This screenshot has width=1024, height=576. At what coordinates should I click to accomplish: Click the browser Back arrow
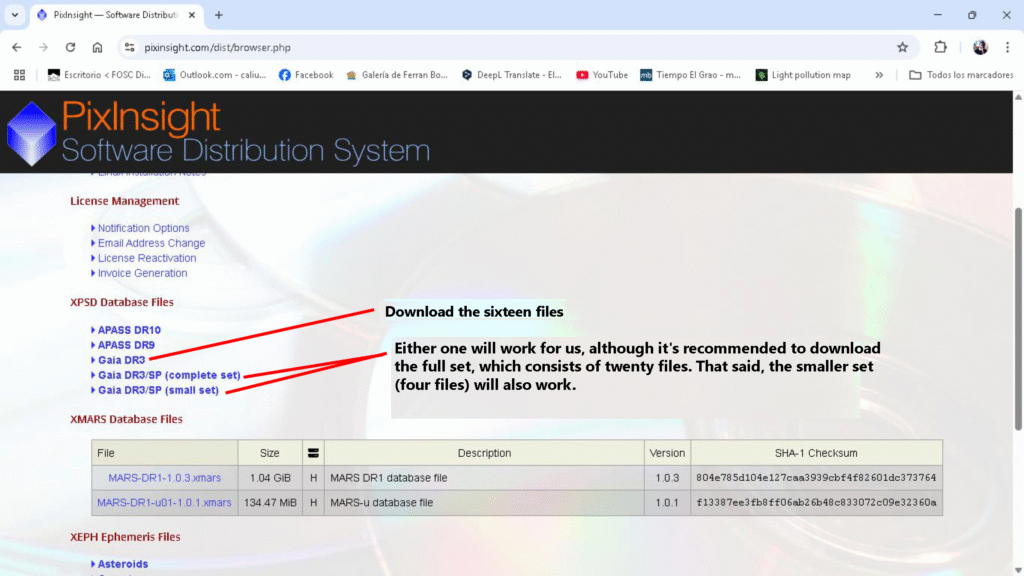pyautogui.click(x=17, y=47)
